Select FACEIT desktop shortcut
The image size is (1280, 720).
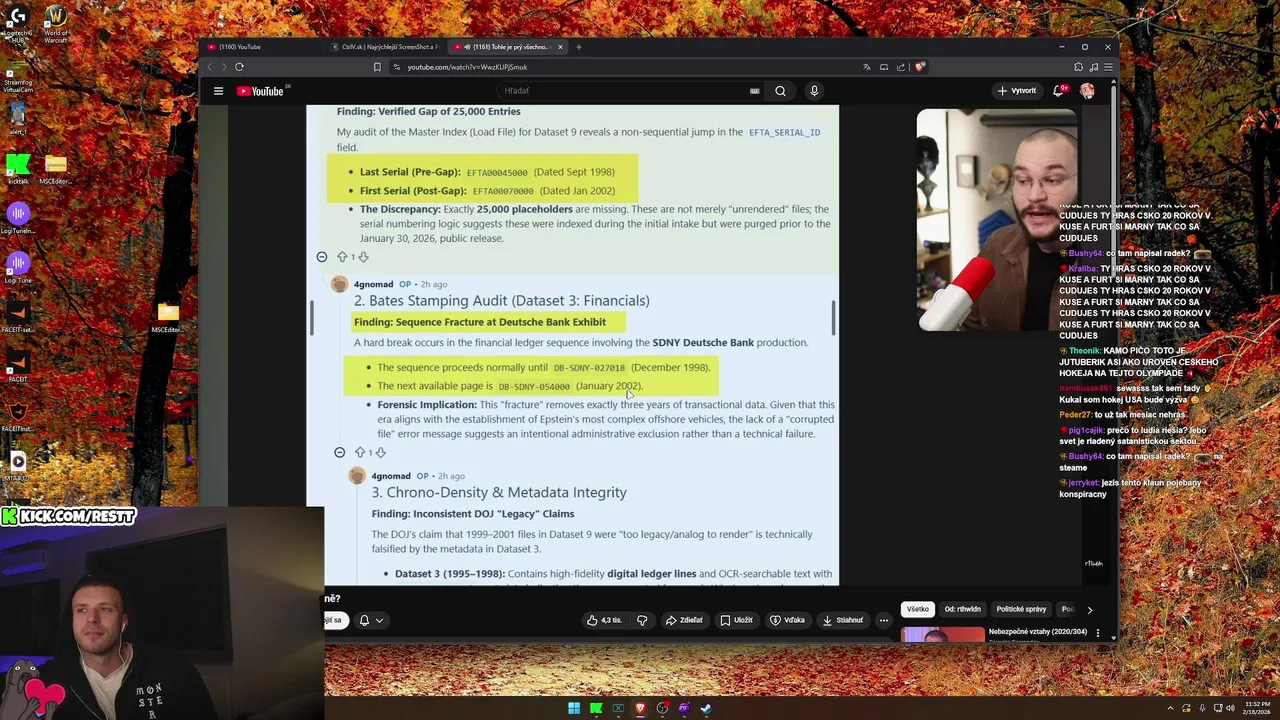coord(17,365)
